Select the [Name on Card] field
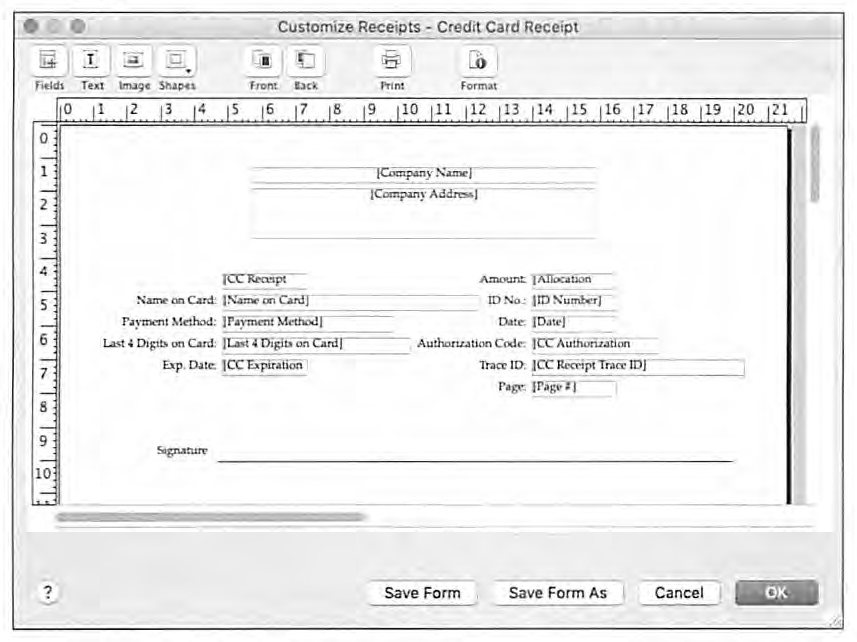This screenshot has height=642, width=857. coord(350,302)
